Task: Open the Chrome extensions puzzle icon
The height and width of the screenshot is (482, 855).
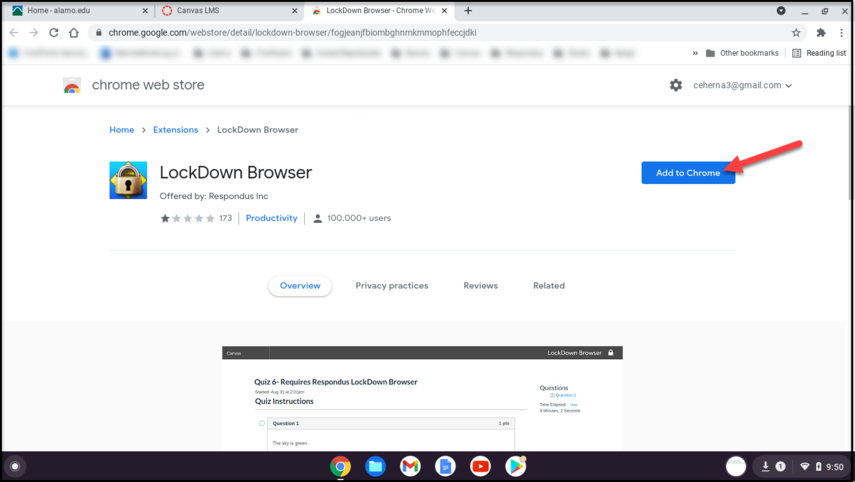Action: pyautogui.click(x=821, y=32)
